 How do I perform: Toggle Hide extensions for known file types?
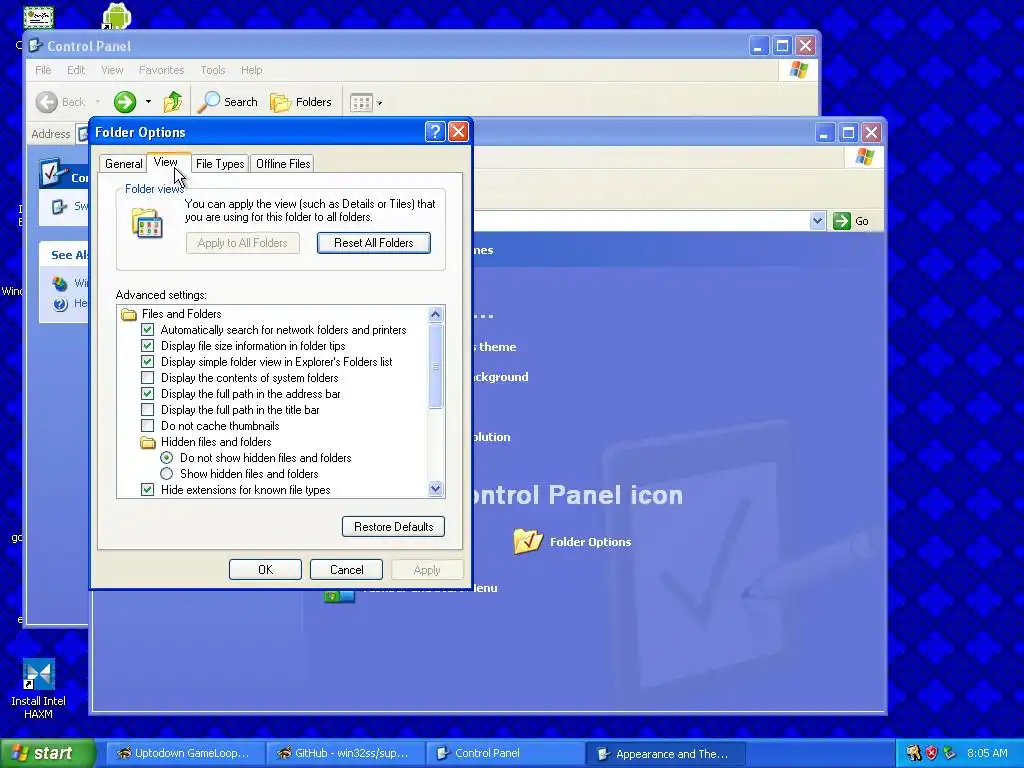pyautogui.click(x=148, y=490)
